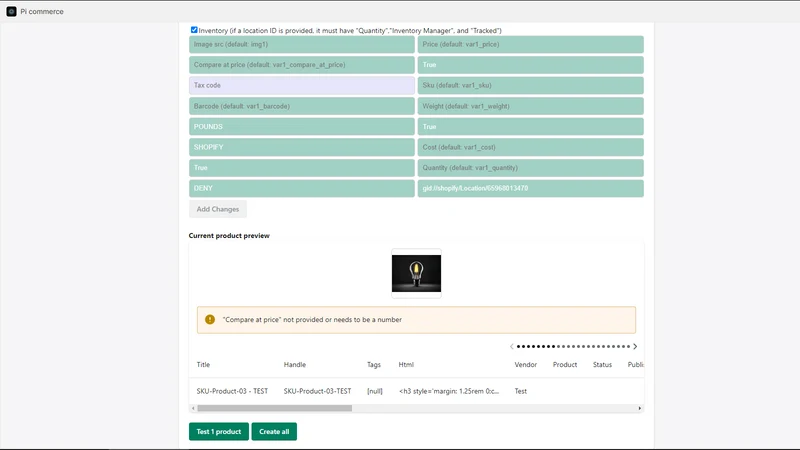The image size is (800, 450).
Task: Open the True dropdown below SHOPIFY
Action: pos(302,168)
